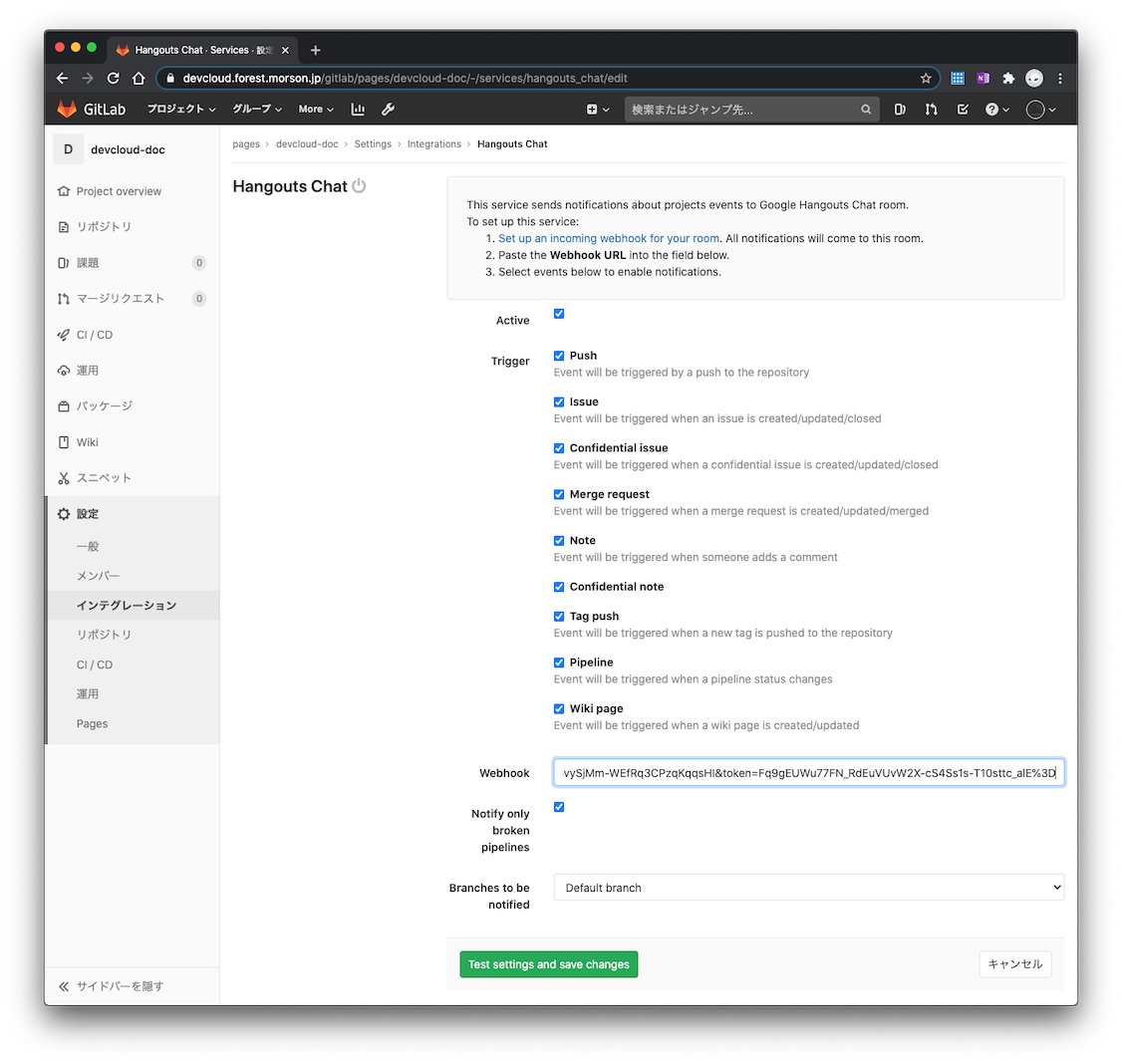Open the Branches to be notified dropdown
This screenshot has width=1122, height=1064.
point(808,888)
